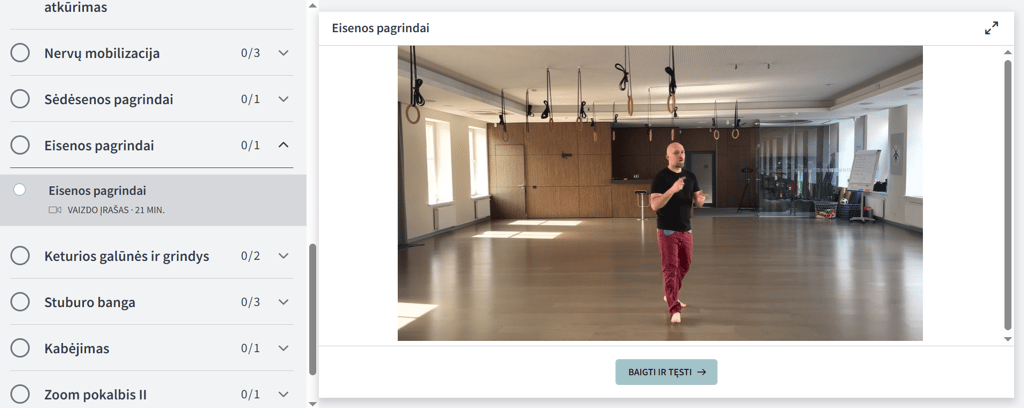
Task: Mark Kabėjimas section circle
Action: tap(20, 348)
